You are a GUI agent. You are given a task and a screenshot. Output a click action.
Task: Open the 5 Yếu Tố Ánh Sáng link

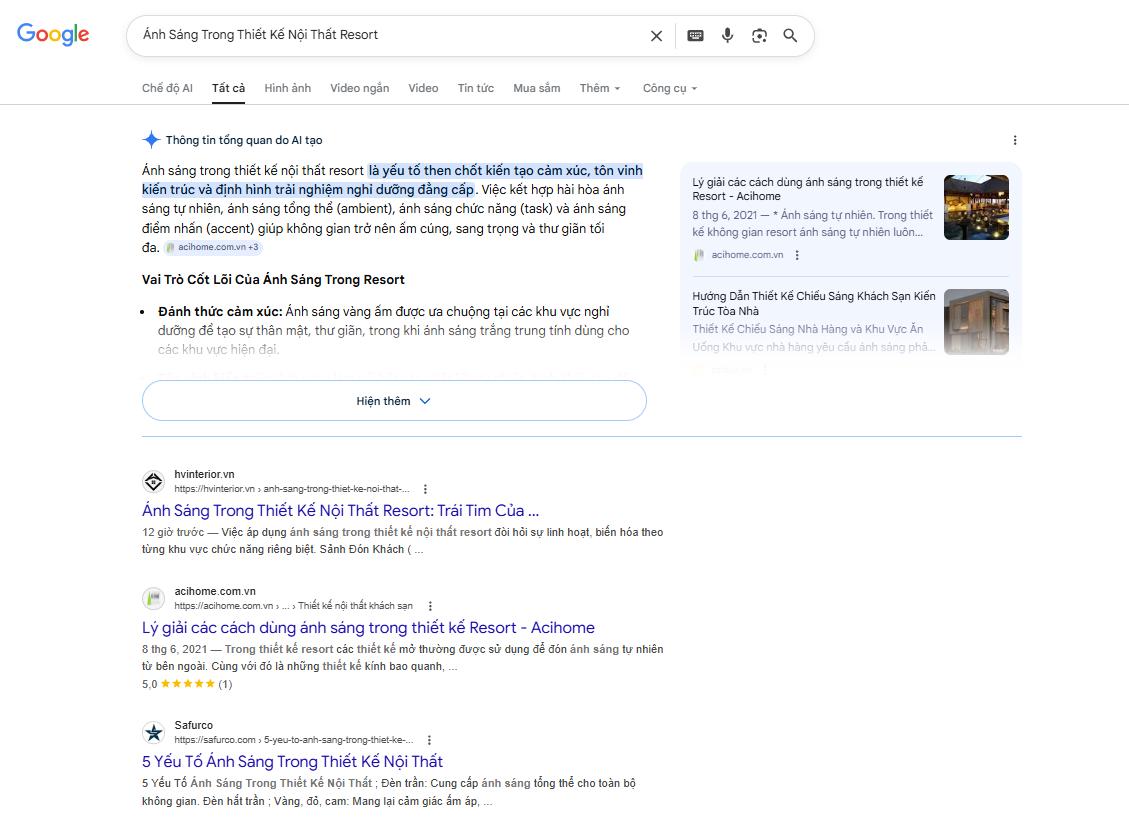292,761
